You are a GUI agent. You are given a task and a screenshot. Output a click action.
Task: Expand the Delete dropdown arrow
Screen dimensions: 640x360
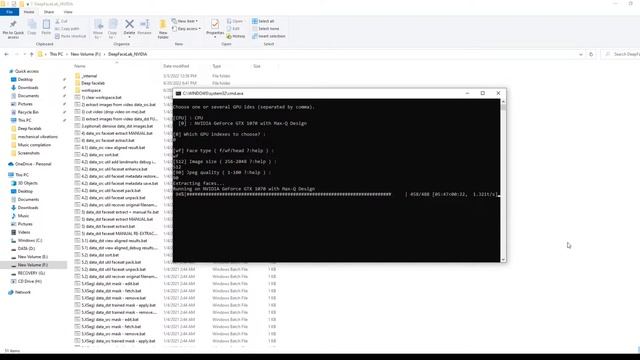(x=129, y=37)
